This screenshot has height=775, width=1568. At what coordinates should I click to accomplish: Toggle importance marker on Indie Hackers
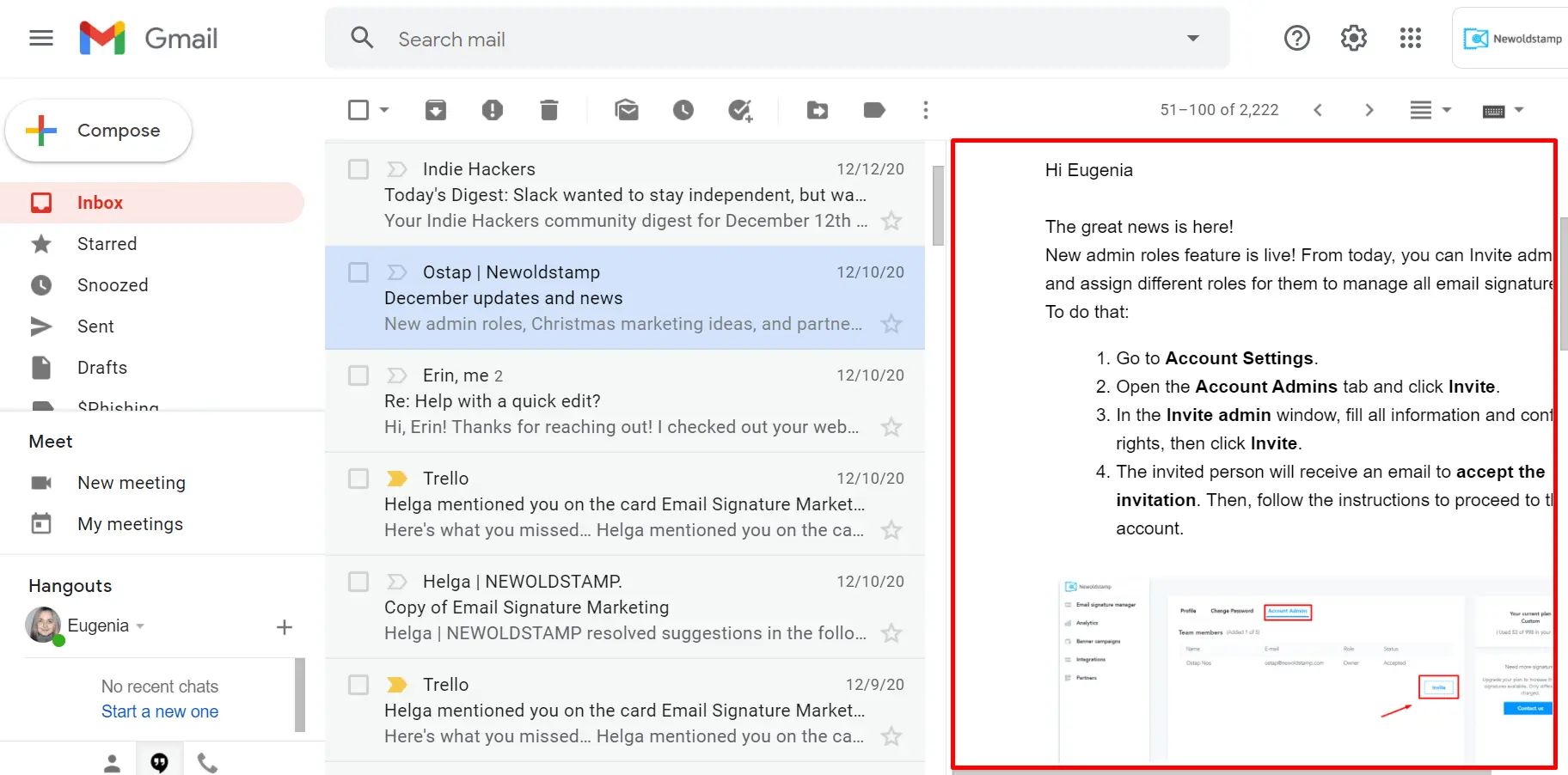[396, 169]
